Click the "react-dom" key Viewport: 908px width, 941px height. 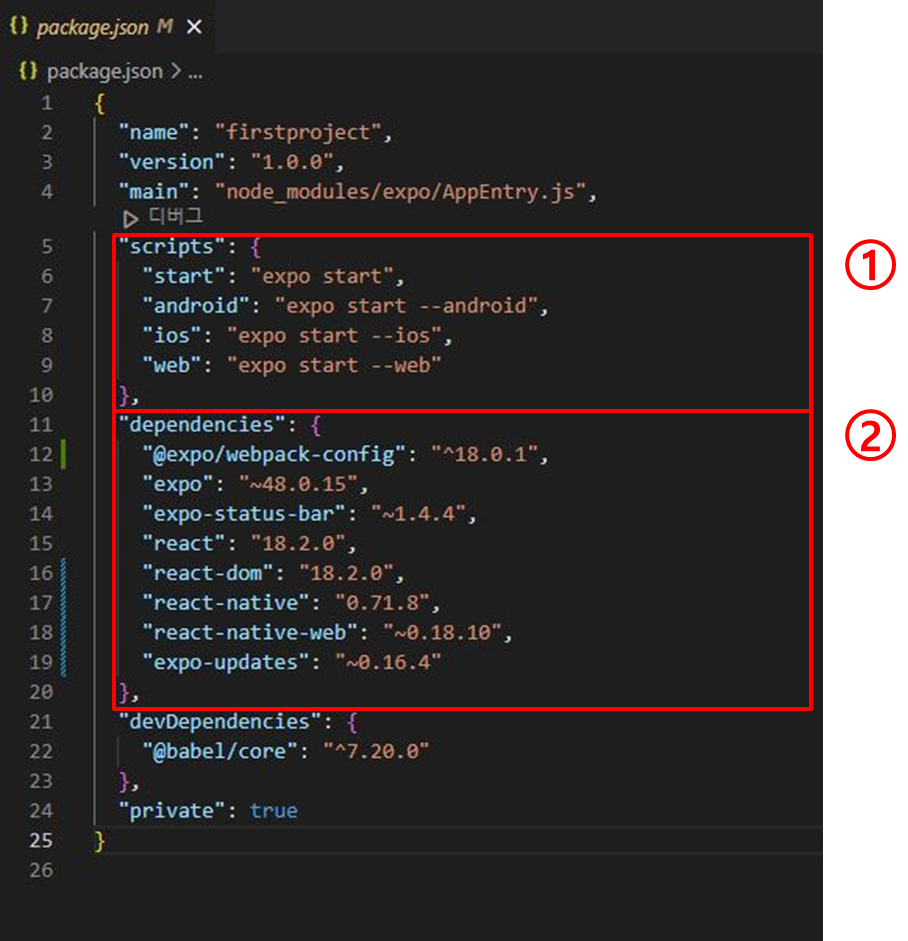pyautogui.click(x=208, y=573)
